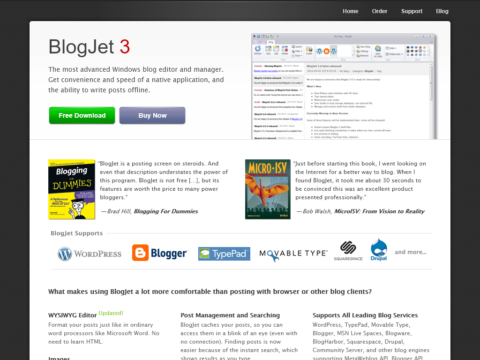Screen dimensions: 480x360
Task: Open the Blog navigation link
Action: 442,11
